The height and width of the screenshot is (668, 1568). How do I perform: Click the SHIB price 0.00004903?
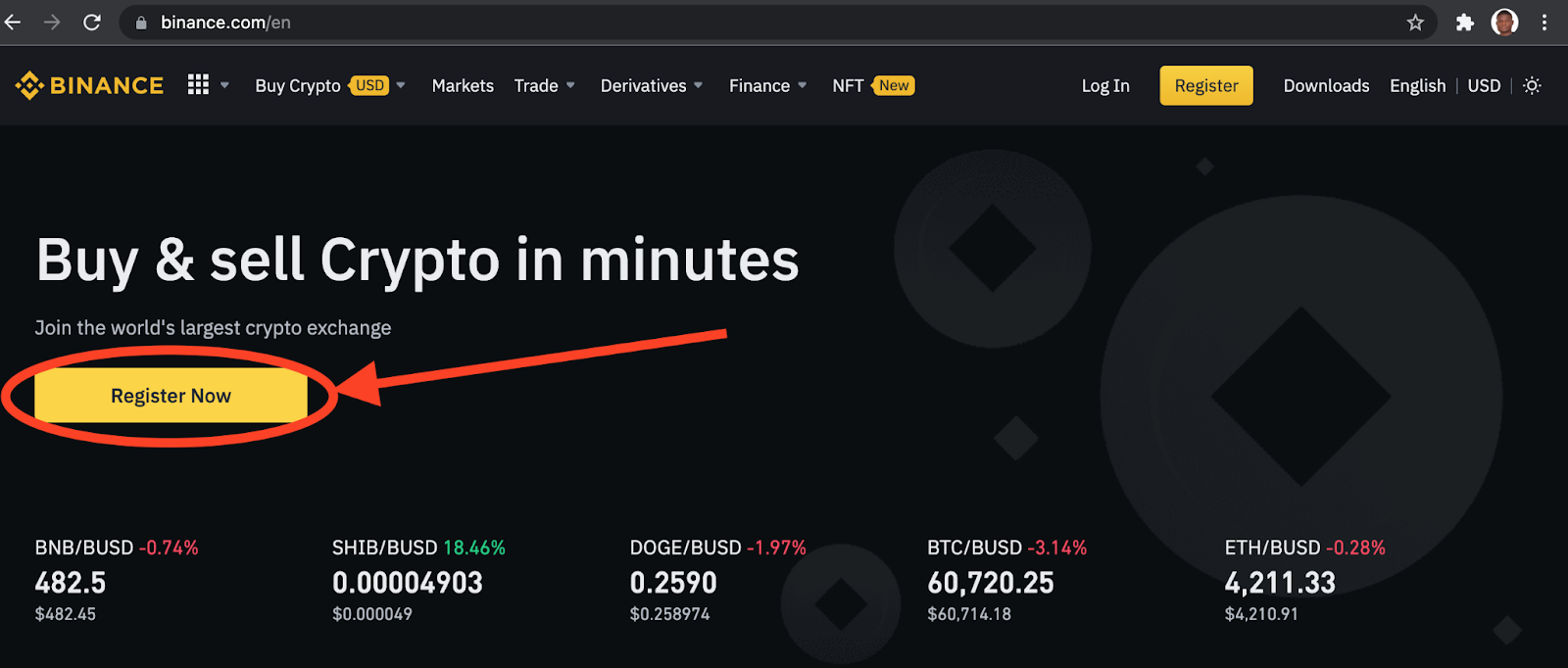408,583
